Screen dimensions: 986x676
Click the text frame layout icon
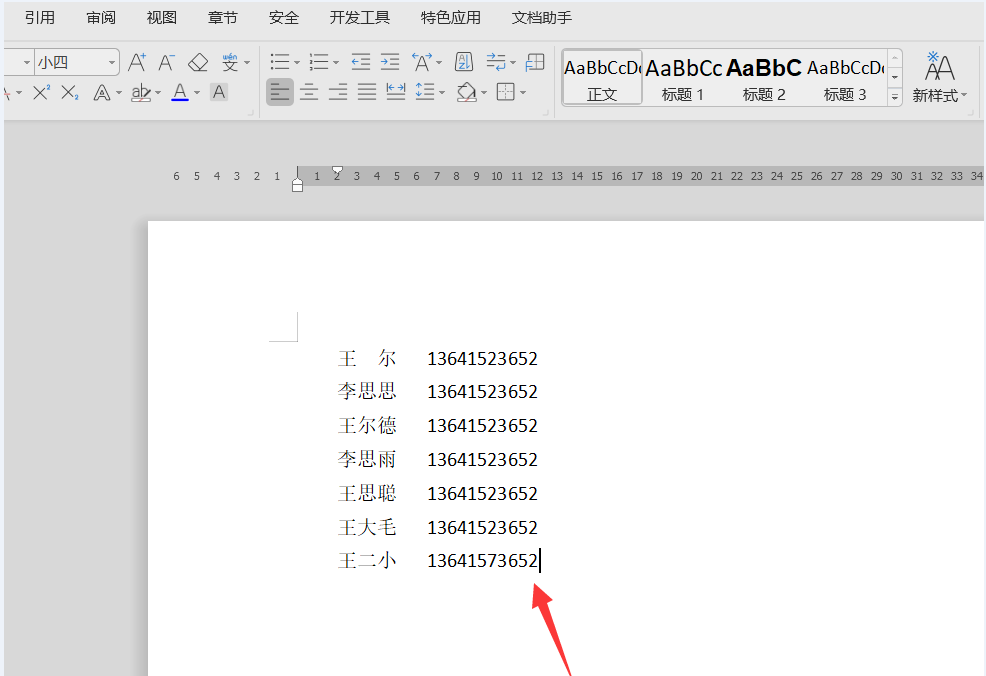(x=535, y=62)
